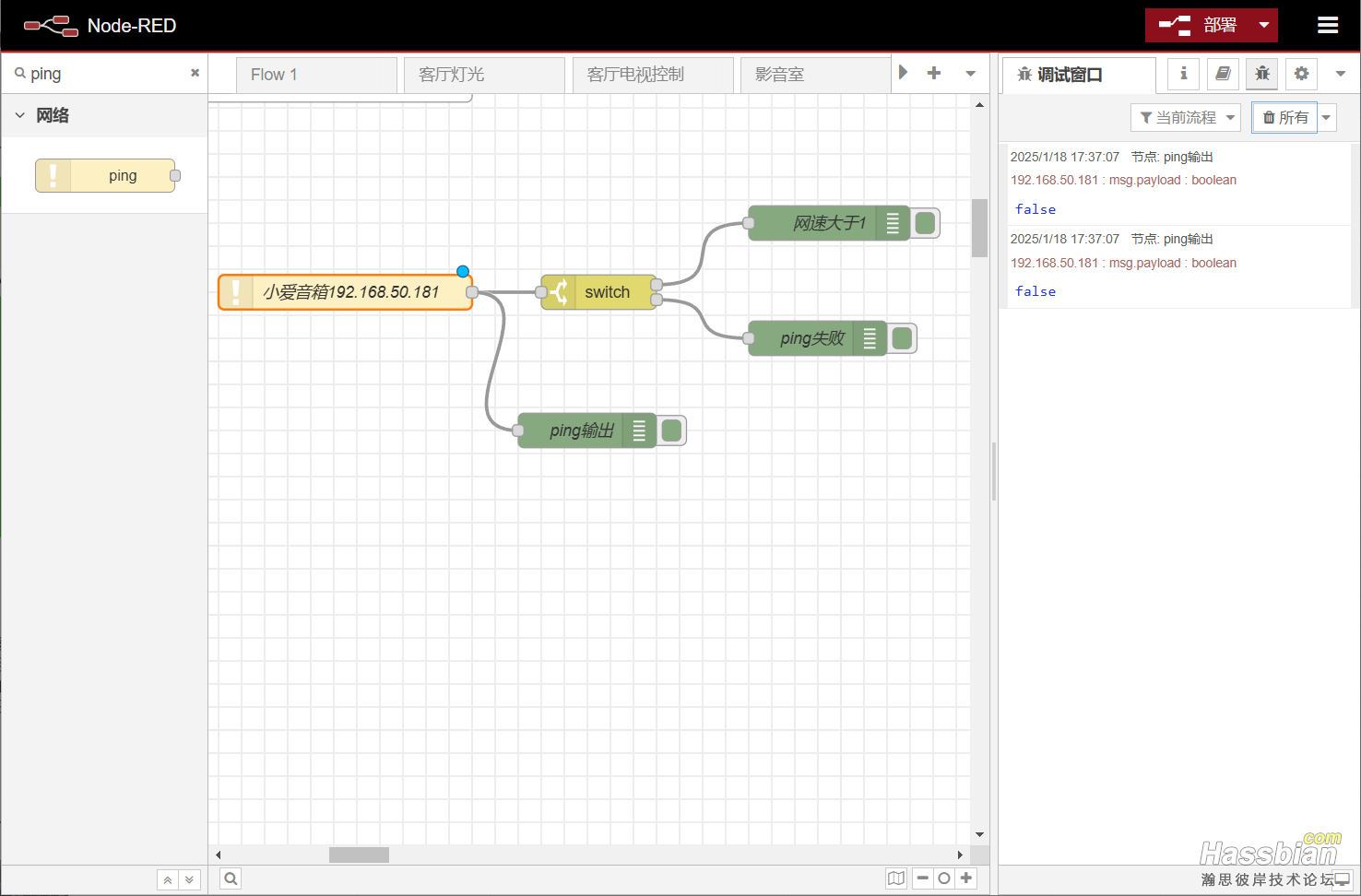The image size is (1361, 896).
Task: Collapse the 网络 palette category
Action: 104,115
